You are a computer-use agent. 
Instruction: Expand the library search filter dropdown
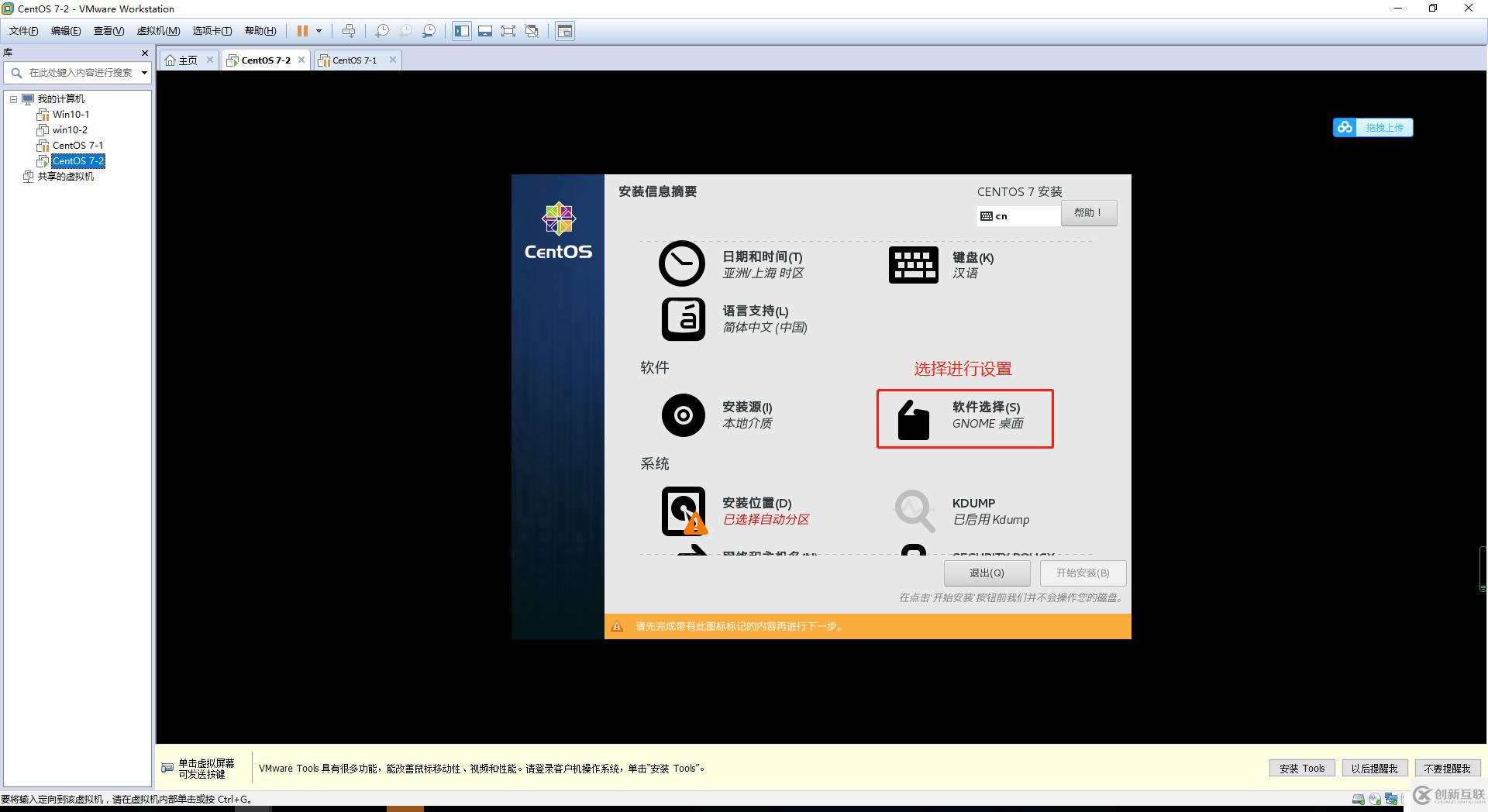(144, 73)
